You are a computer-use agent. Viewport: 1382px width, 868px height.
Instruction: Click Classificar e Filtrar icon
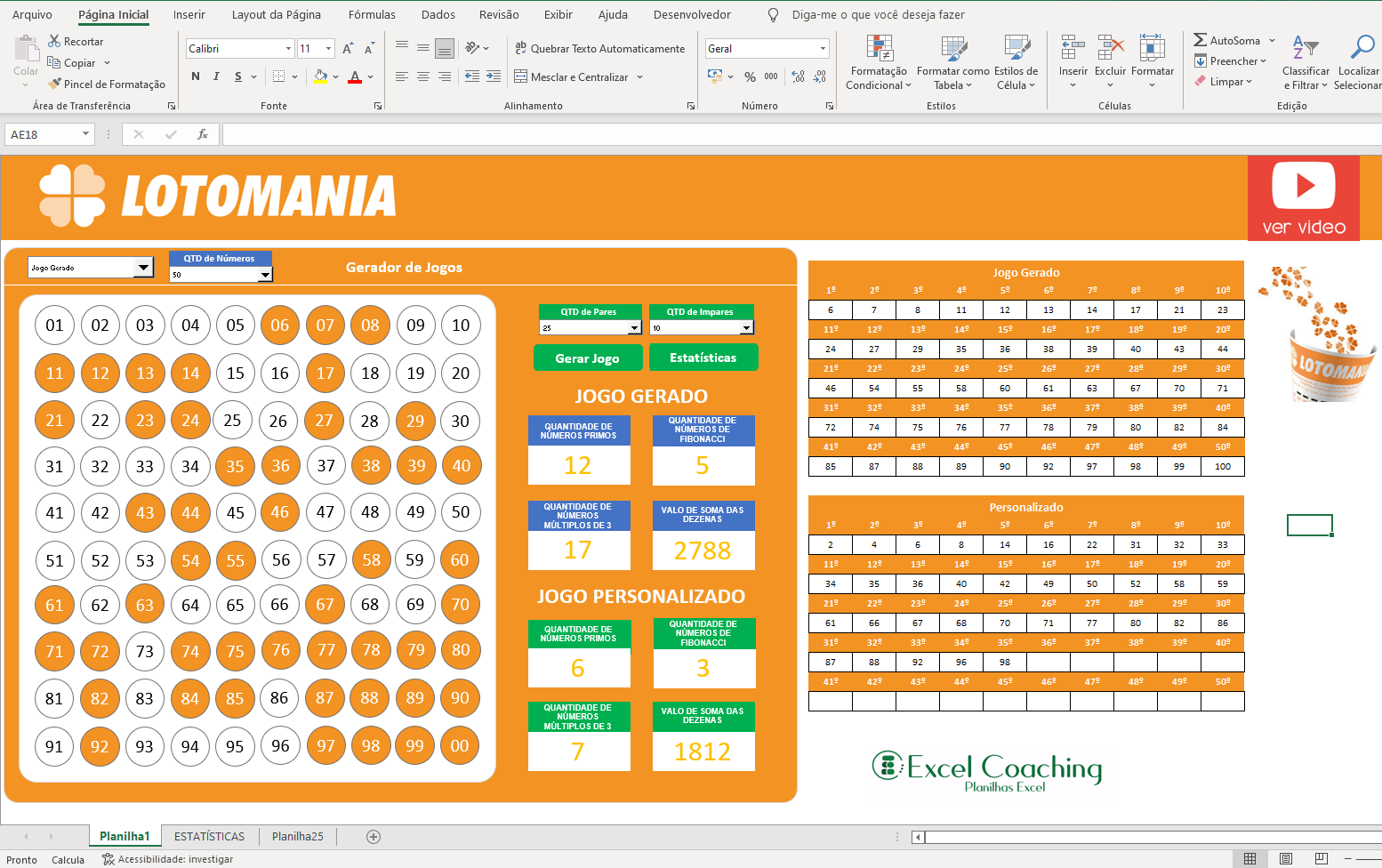pos(1305,46)
